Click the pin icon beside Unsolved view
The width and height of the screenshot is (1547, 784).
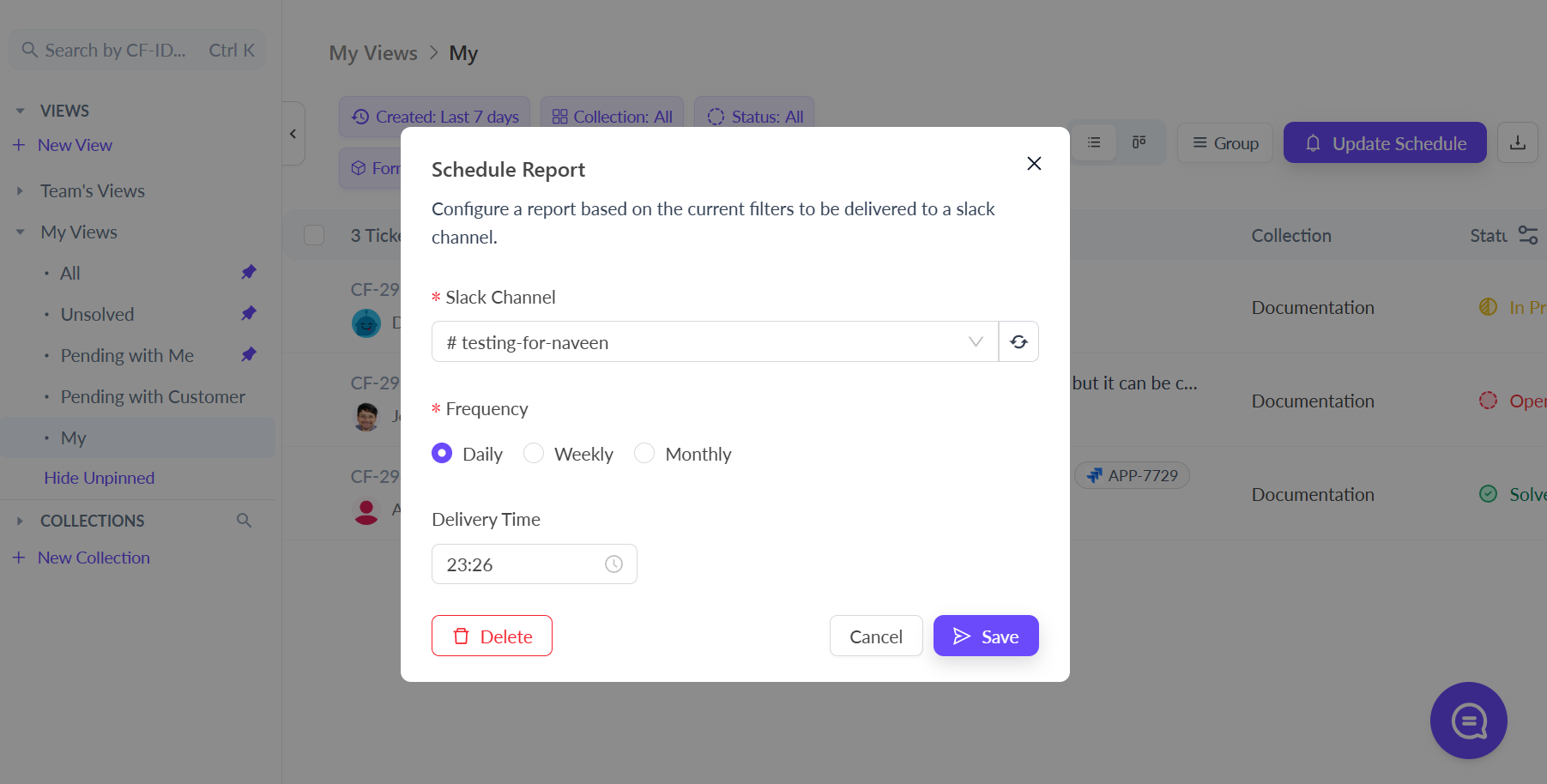(x=249, y=313)
